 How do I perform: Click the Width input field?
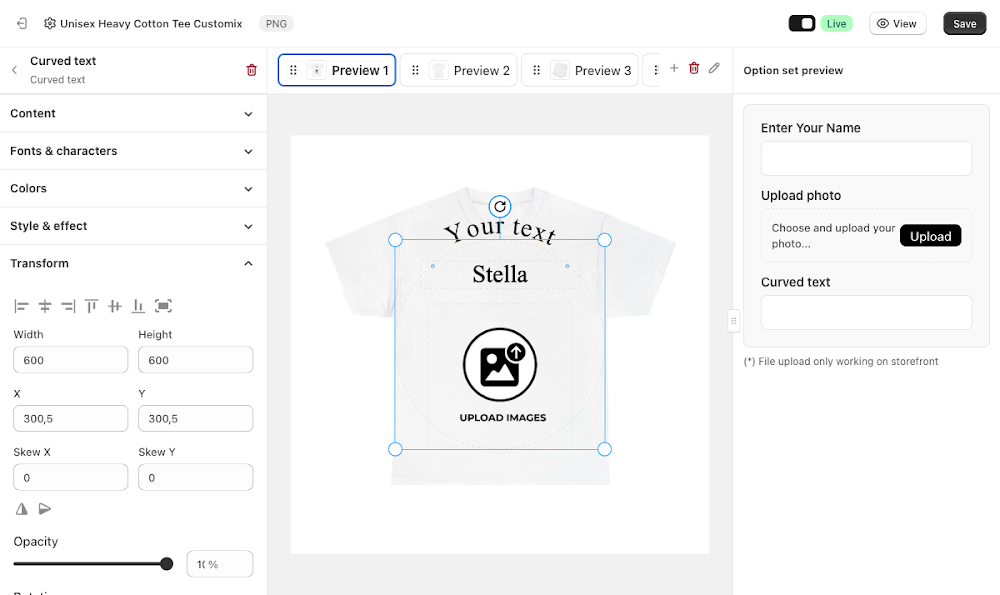[x=71, y=360]
